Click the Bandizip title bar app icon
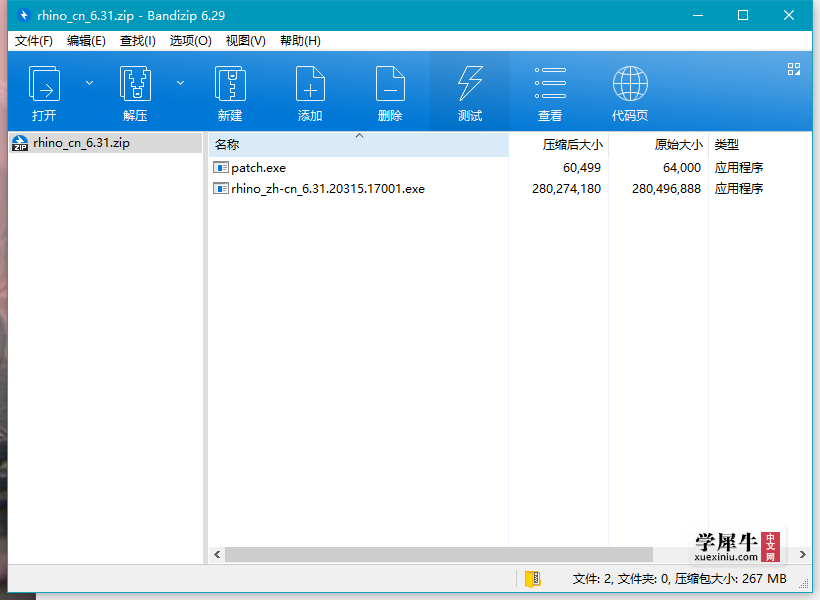 [23, 15]
